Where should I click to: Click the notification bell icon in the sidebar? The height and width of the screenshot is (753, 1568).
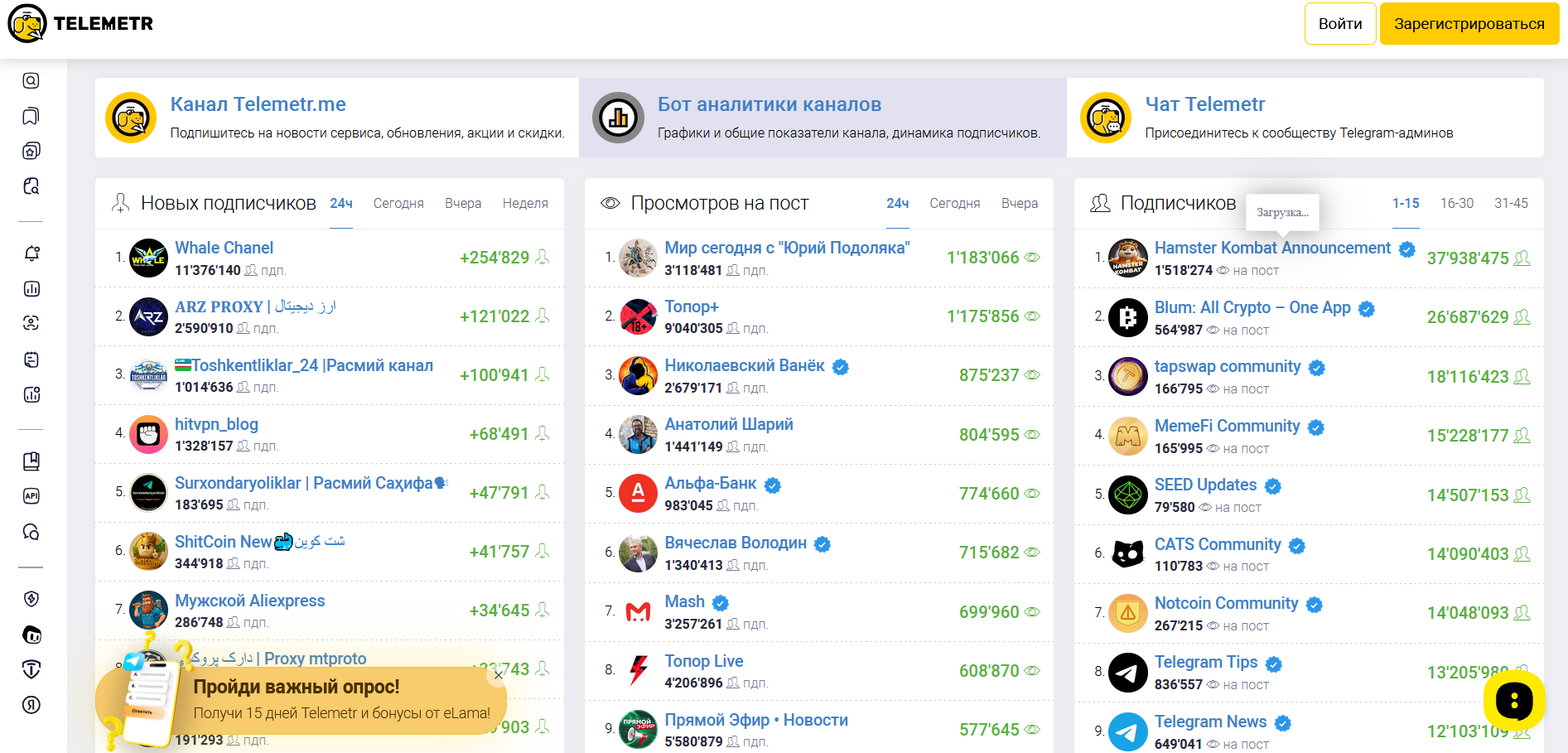[31, 253]
